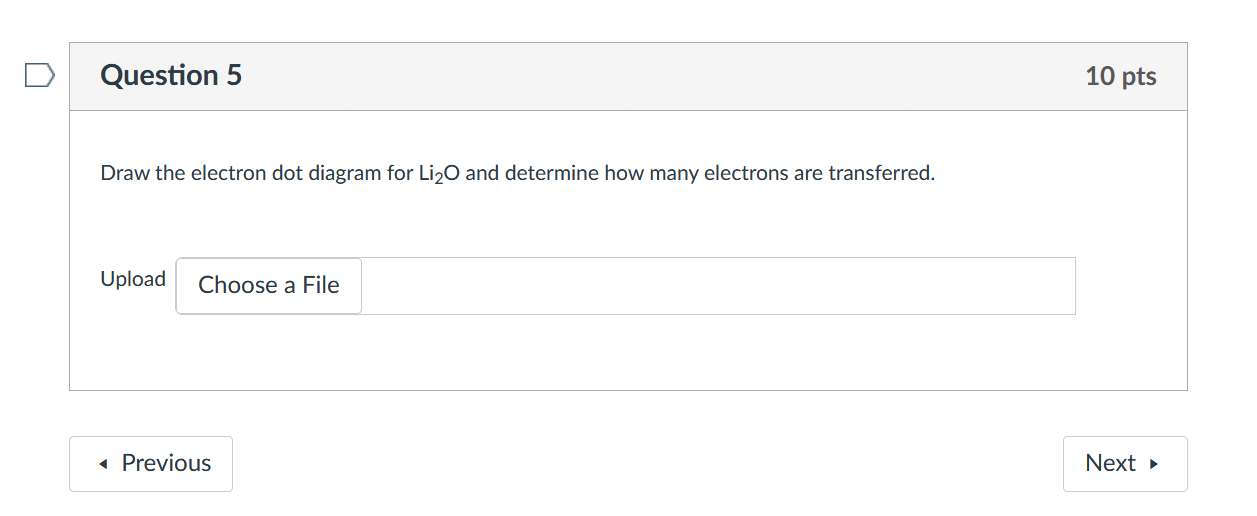Click the right arrow icon beside Next

click(x=1154, y=464)
